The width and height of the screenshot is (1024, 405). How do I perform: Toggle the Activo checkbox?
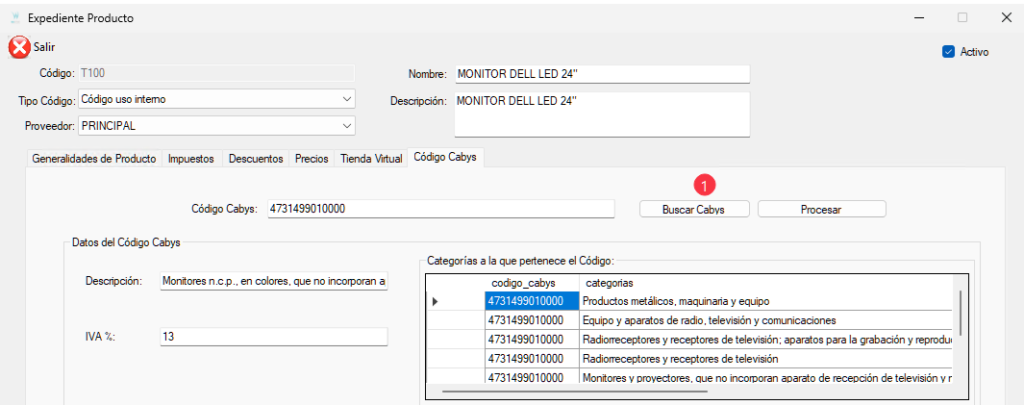(x=948, y=52)
